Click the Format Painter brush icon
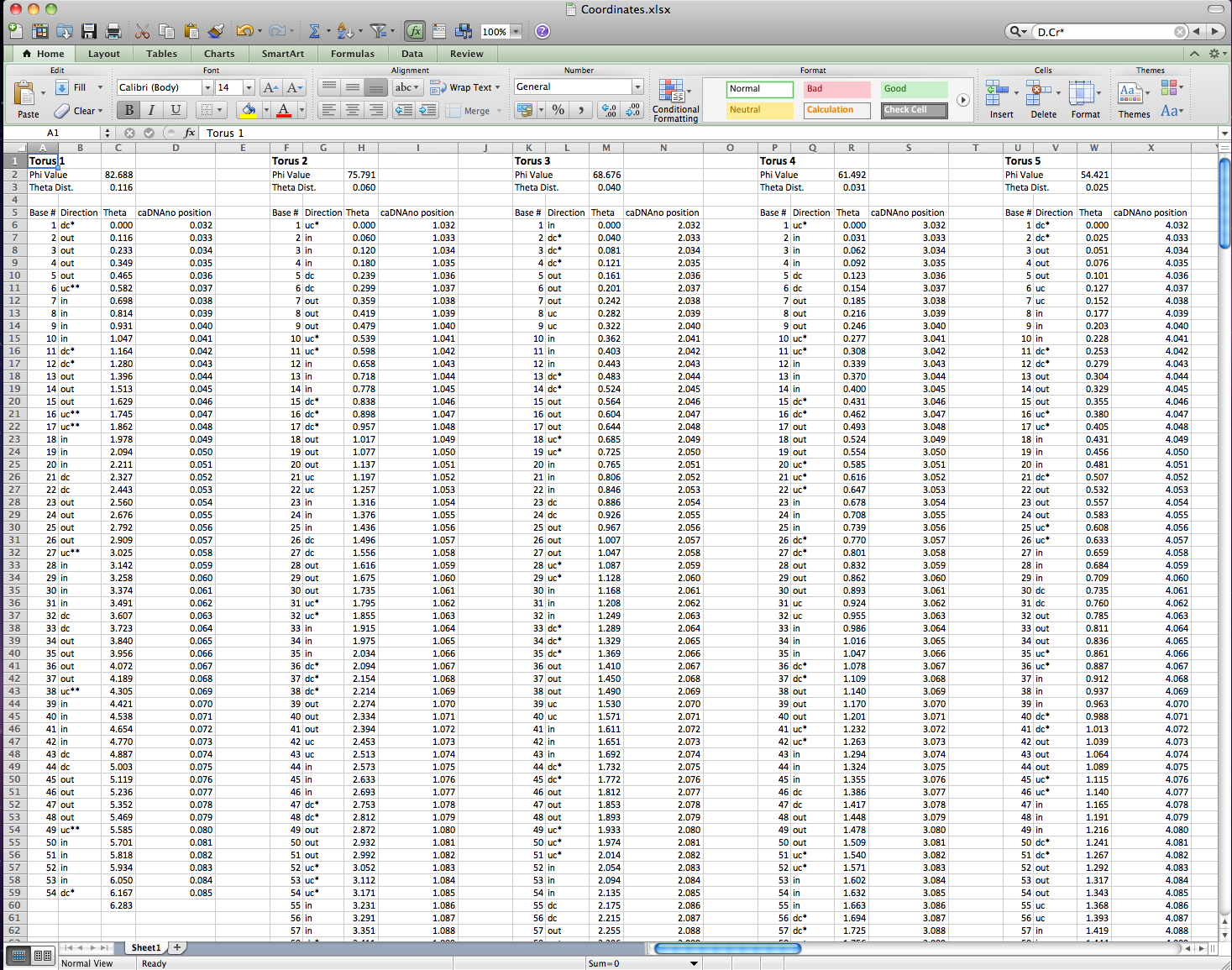Viewport: 1232px width, 970px height. [216, 32]
